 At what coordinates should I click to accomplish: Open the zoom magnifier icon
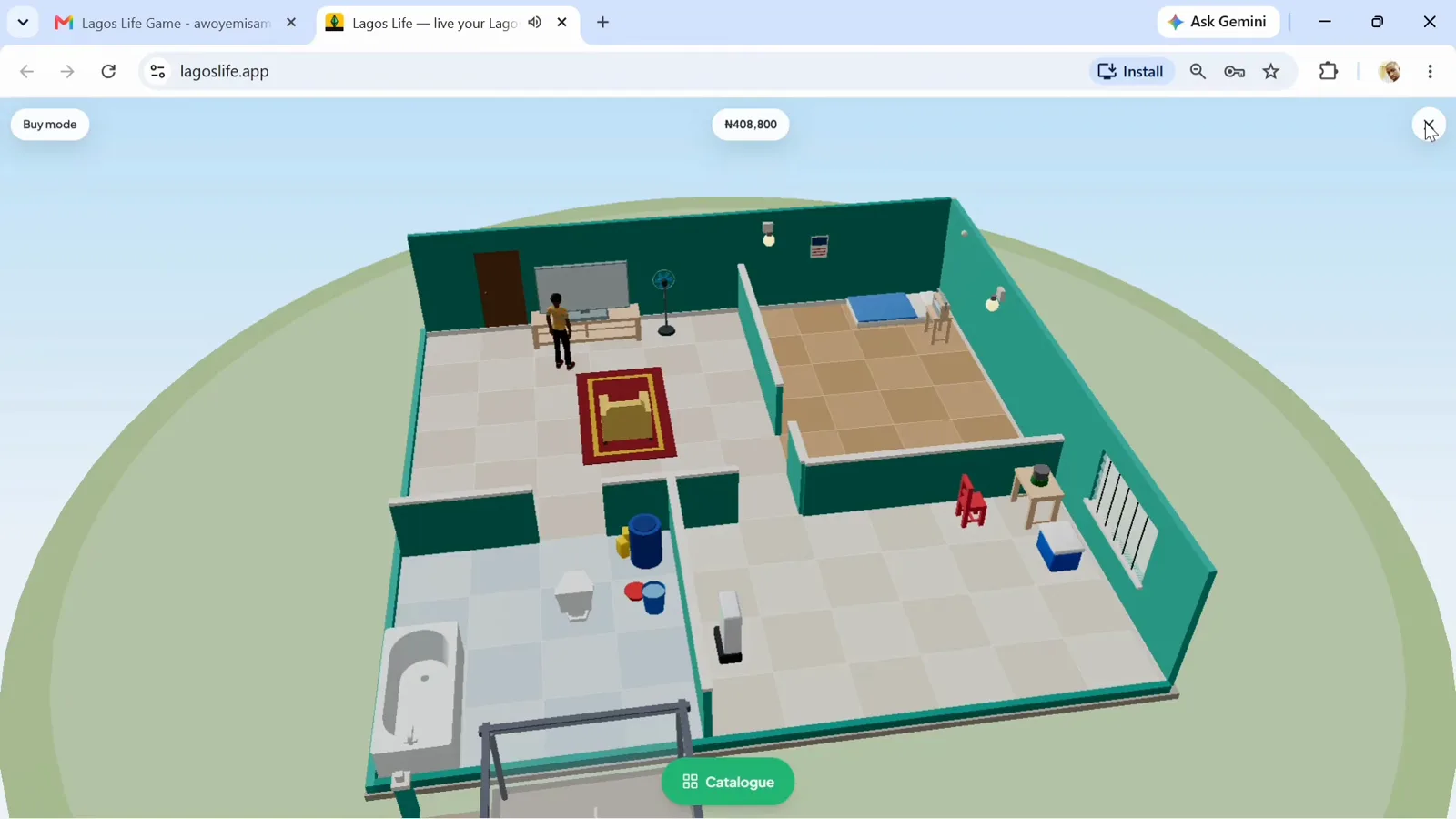1198,71
